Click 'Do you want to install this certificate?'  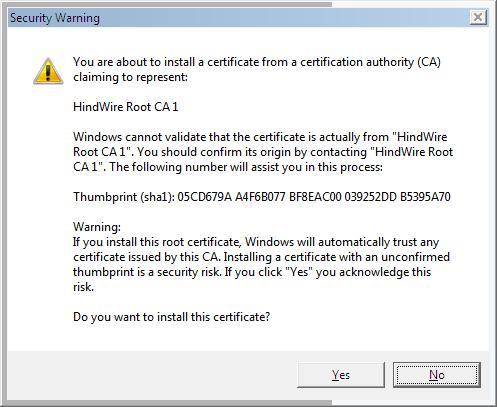[x=171, y=317]
